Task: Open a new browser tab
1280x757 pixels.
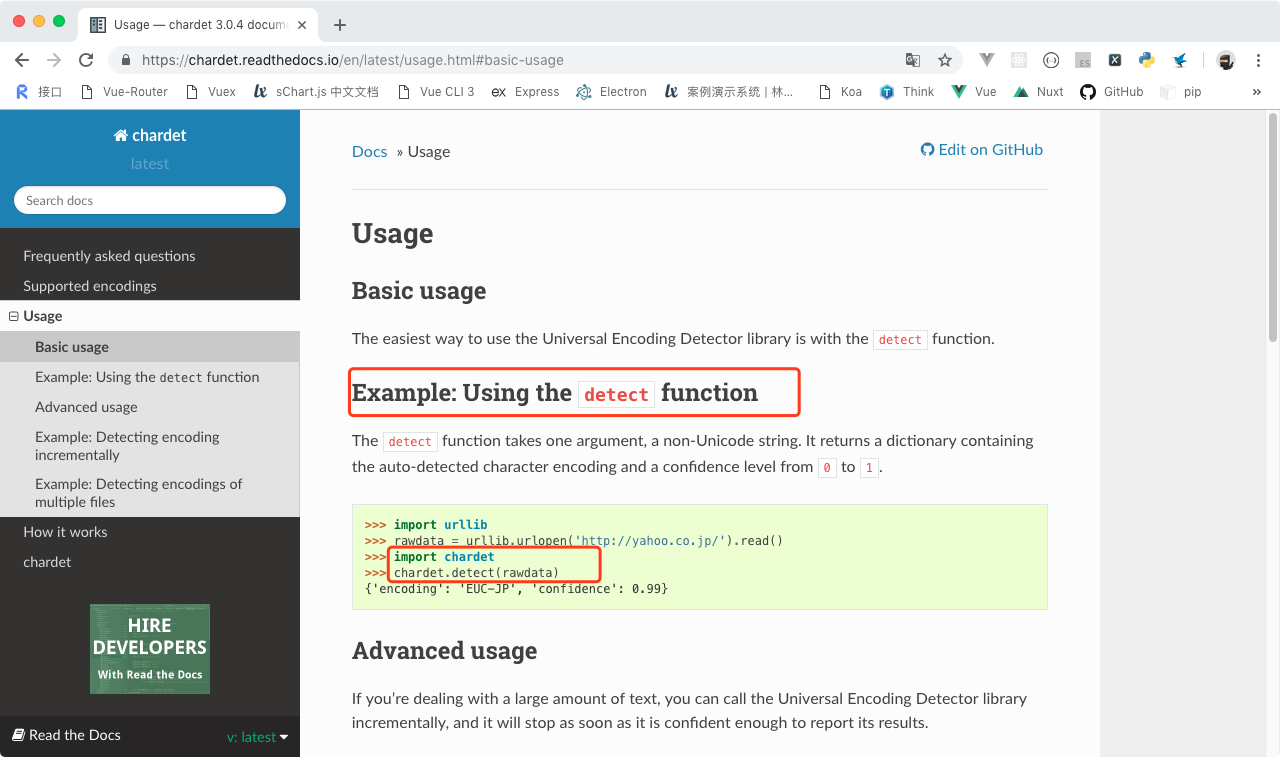Action: tap(340, 25)
